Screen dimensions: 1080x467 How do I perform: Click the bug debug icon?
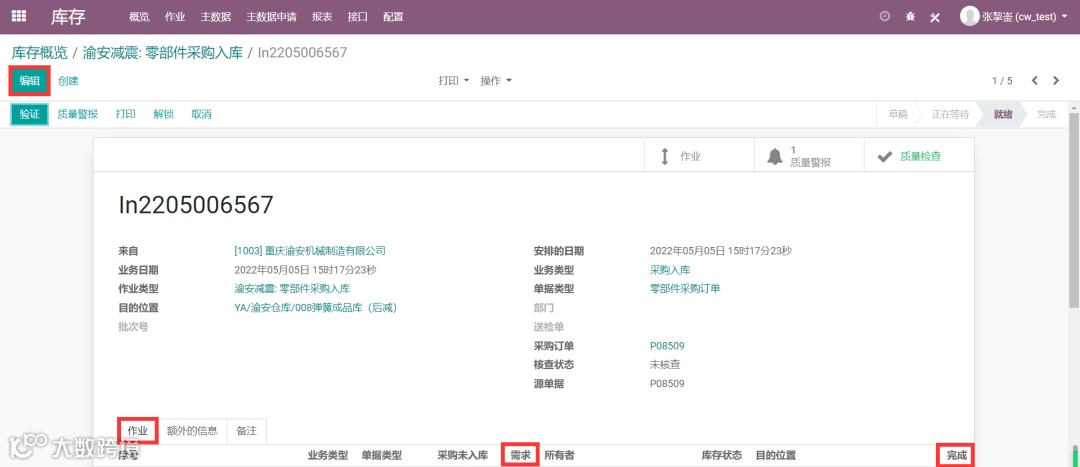pos(910,17)
